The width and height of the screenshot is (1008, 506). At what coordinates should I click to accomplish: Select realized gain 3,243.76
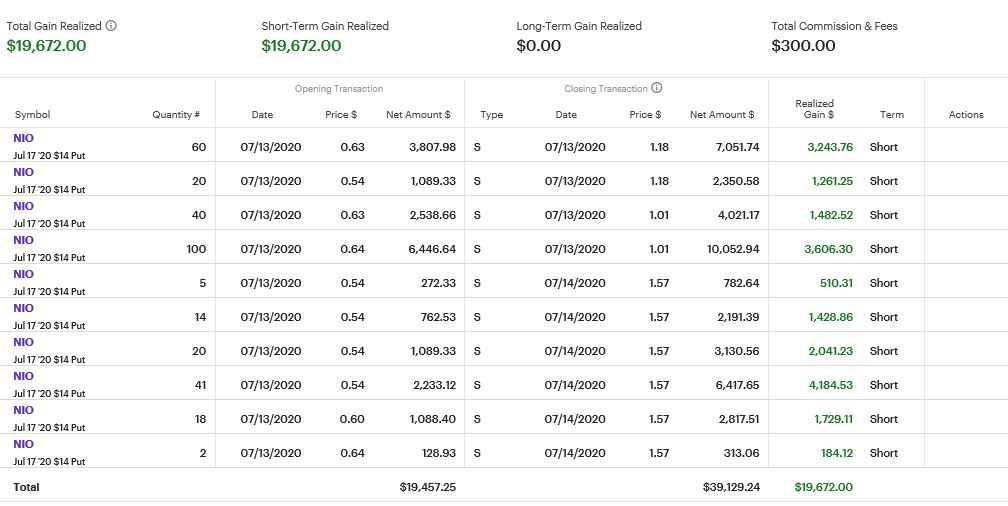(x=830, y=147)
